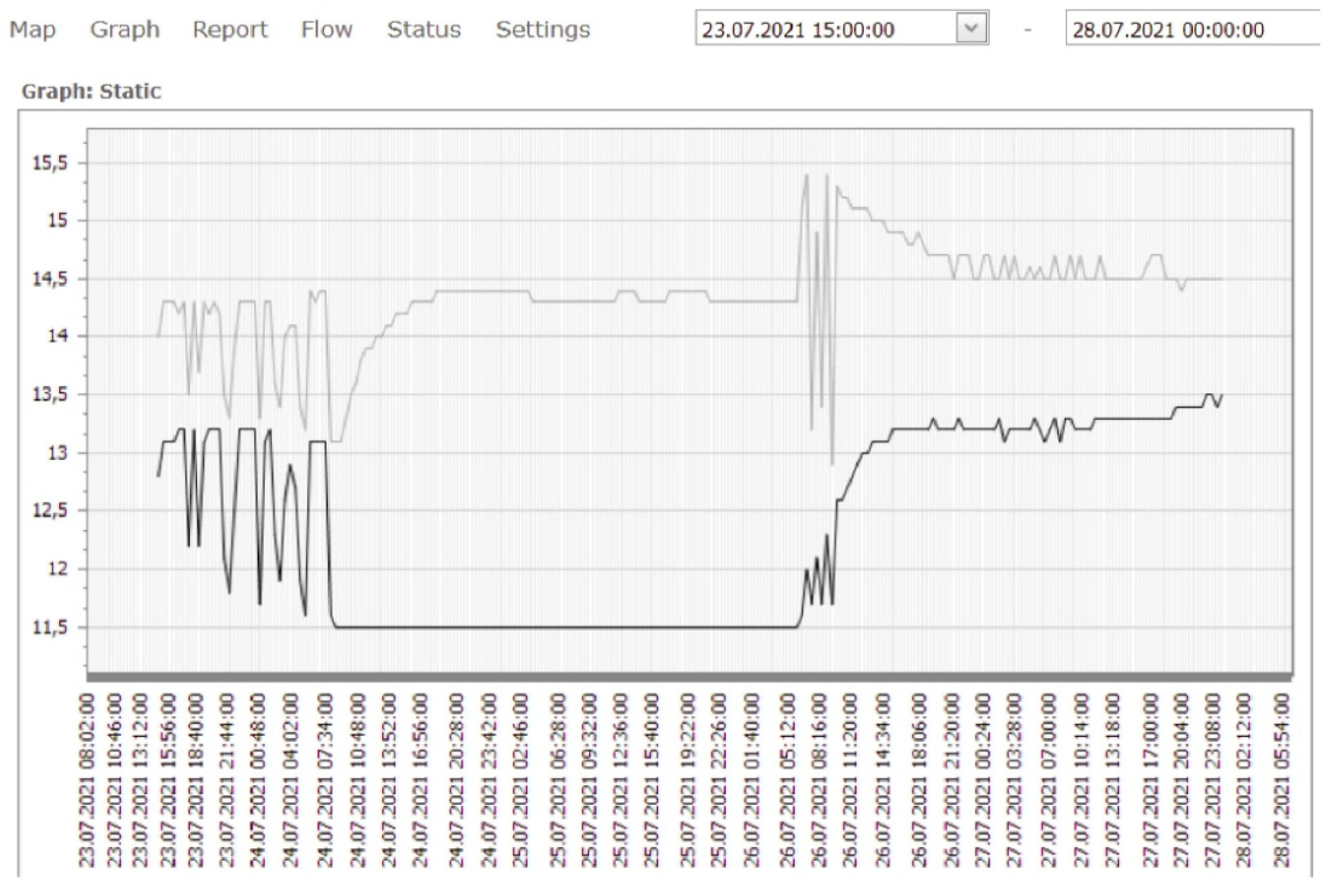1330x896 pixels.
Task: Open the Status page
Action: (424, 29)
